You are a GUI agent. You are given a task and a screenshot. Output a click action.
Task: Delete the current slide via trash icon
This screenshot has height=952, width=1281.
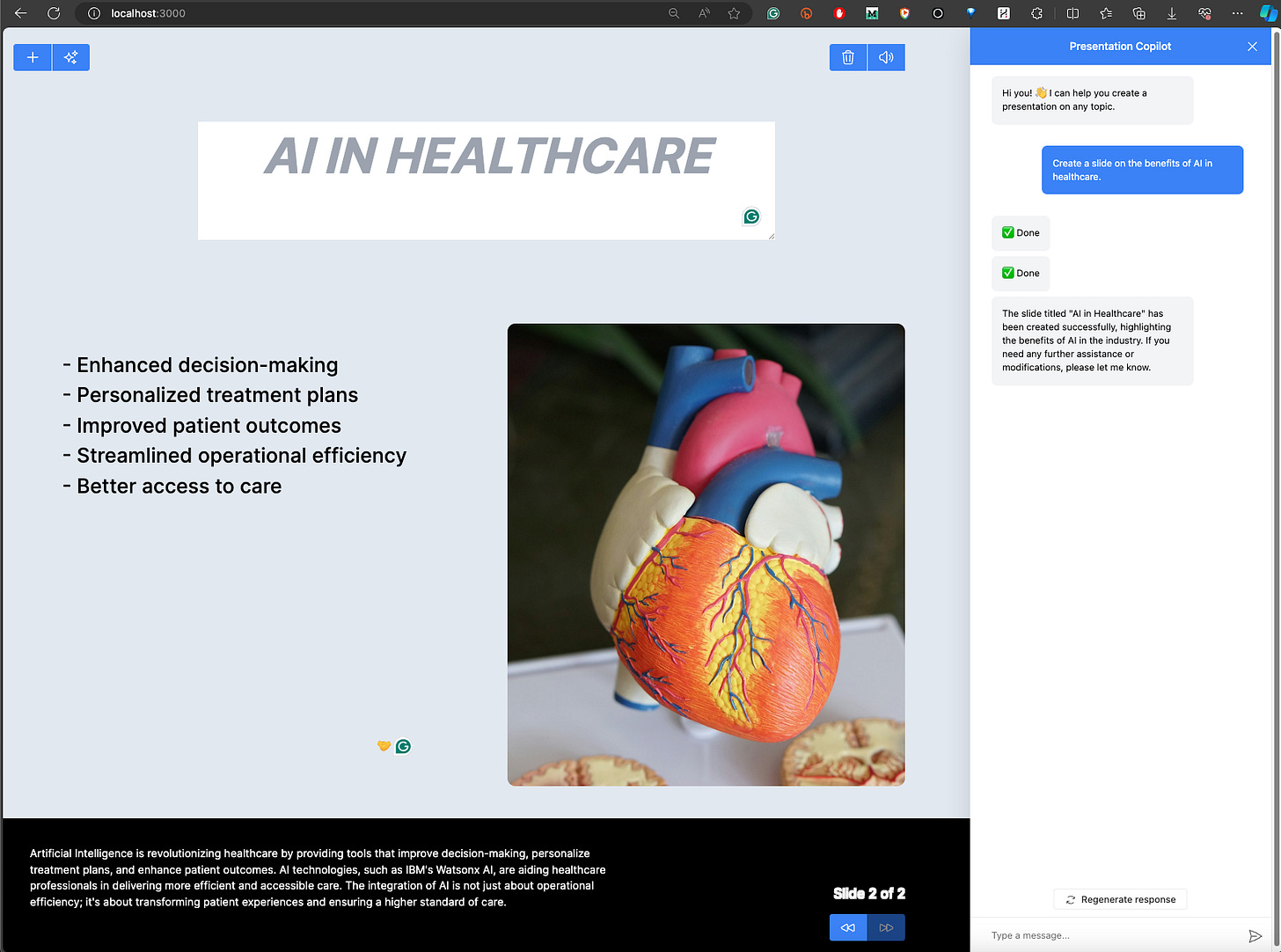tap(847, 57)
